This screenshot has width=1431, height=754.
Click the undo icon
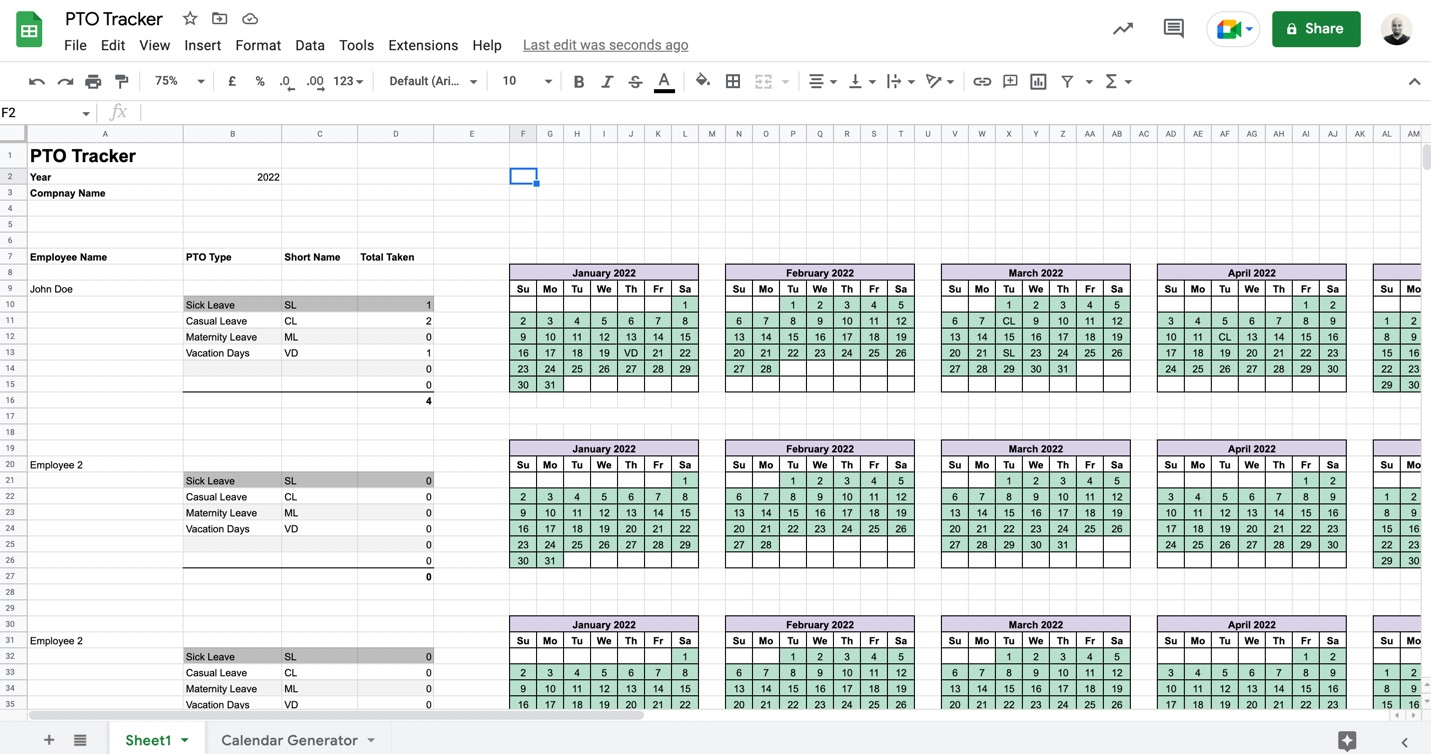37,81
